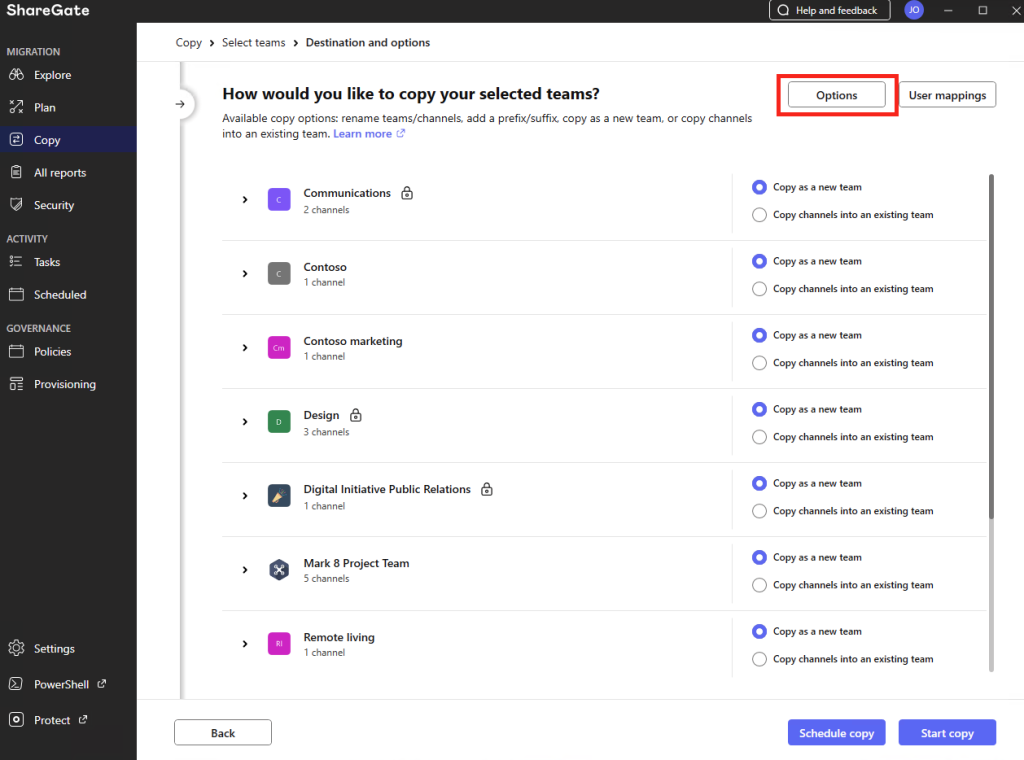Click the Copy icon in sidebar
The height and width of the screenshot is (760, 1024).
pos(16,140)
